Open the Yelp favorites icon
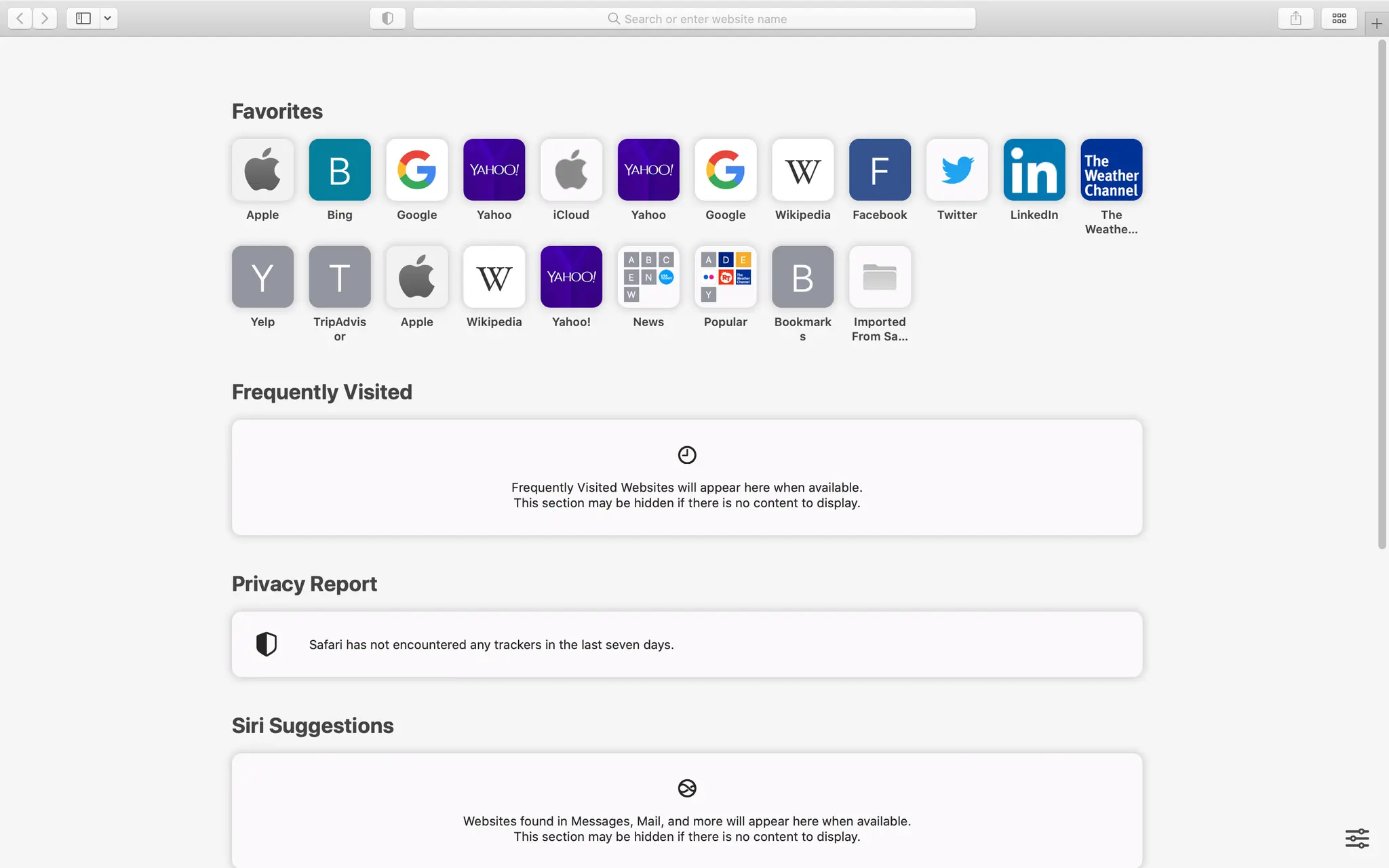Image resolution: width=1389 pixels, height=868 pixels. (262, 276)
